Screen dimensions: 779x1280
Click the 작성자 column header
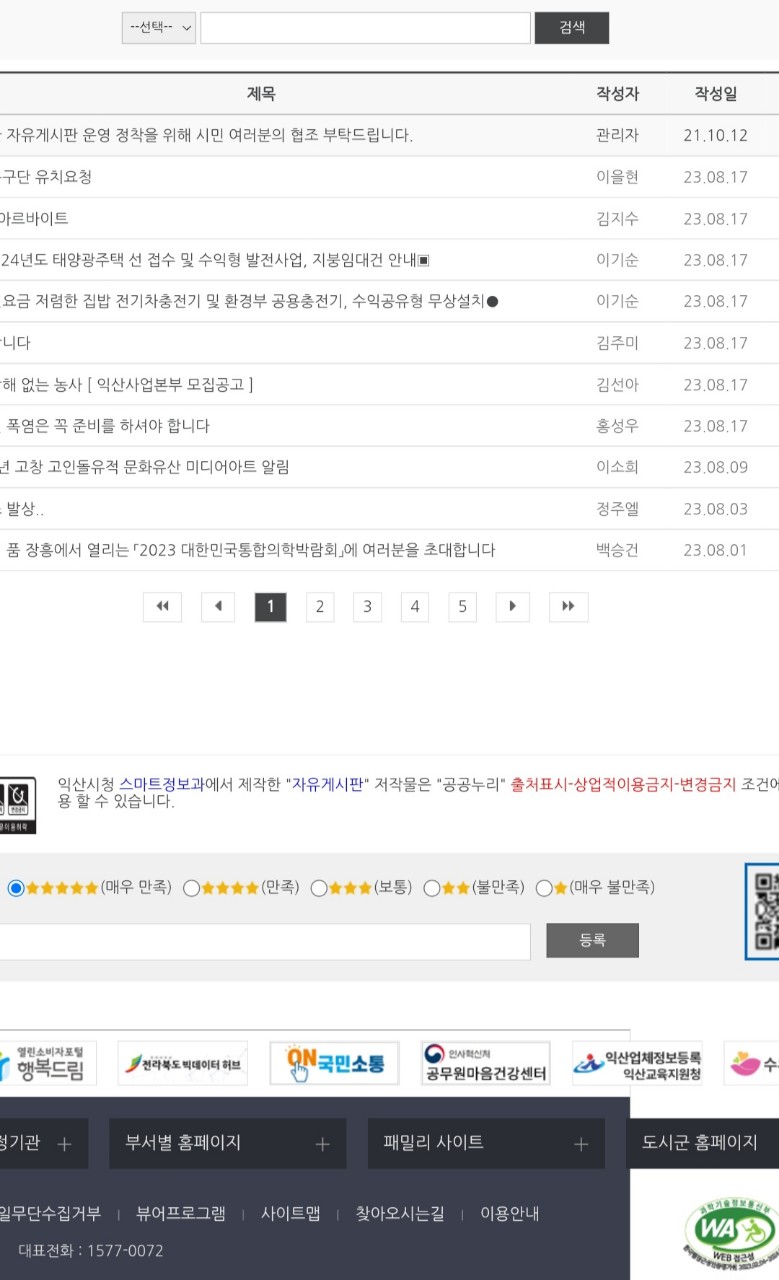point(618,94)
